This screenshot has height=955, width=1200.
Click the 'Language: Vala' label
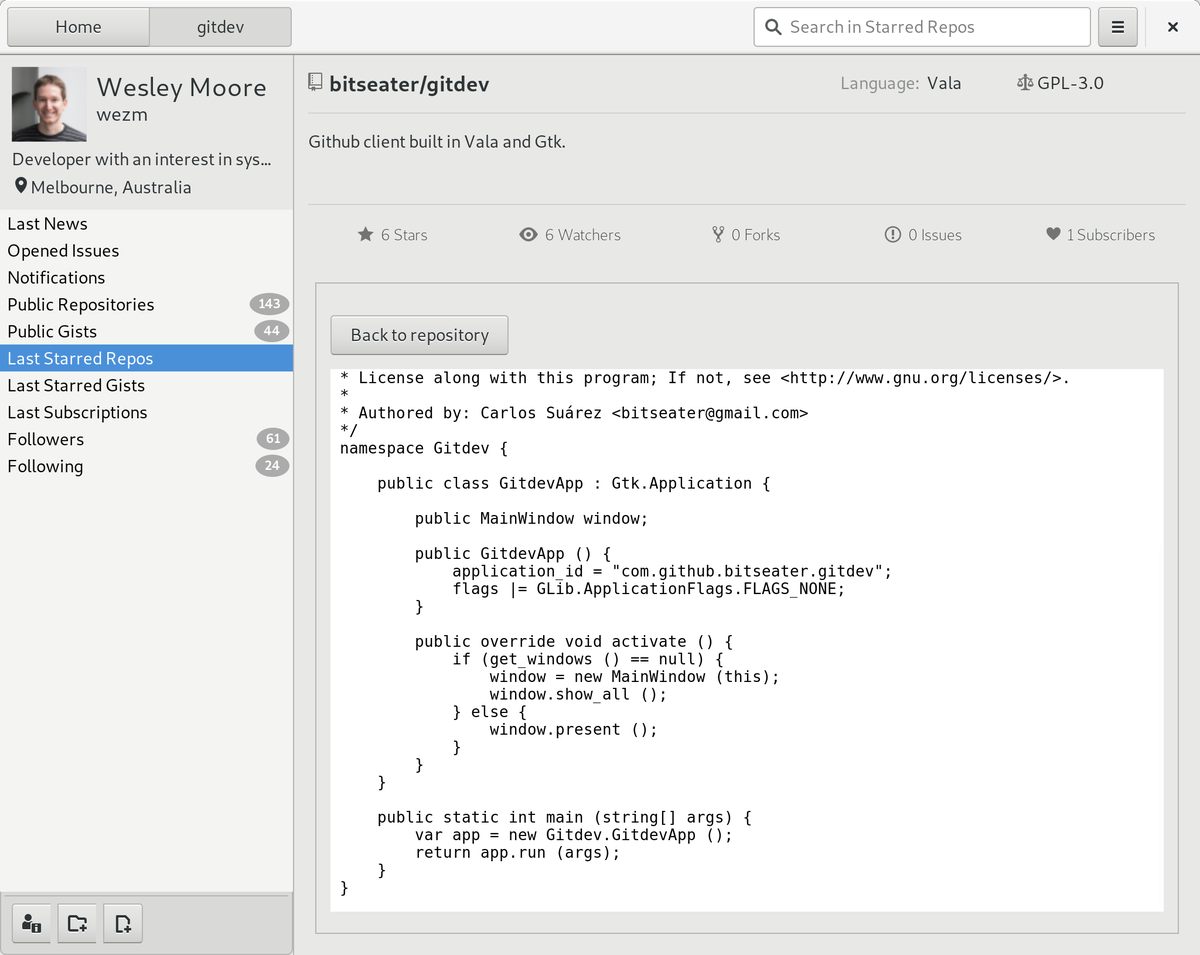click(x=900, y=83)
